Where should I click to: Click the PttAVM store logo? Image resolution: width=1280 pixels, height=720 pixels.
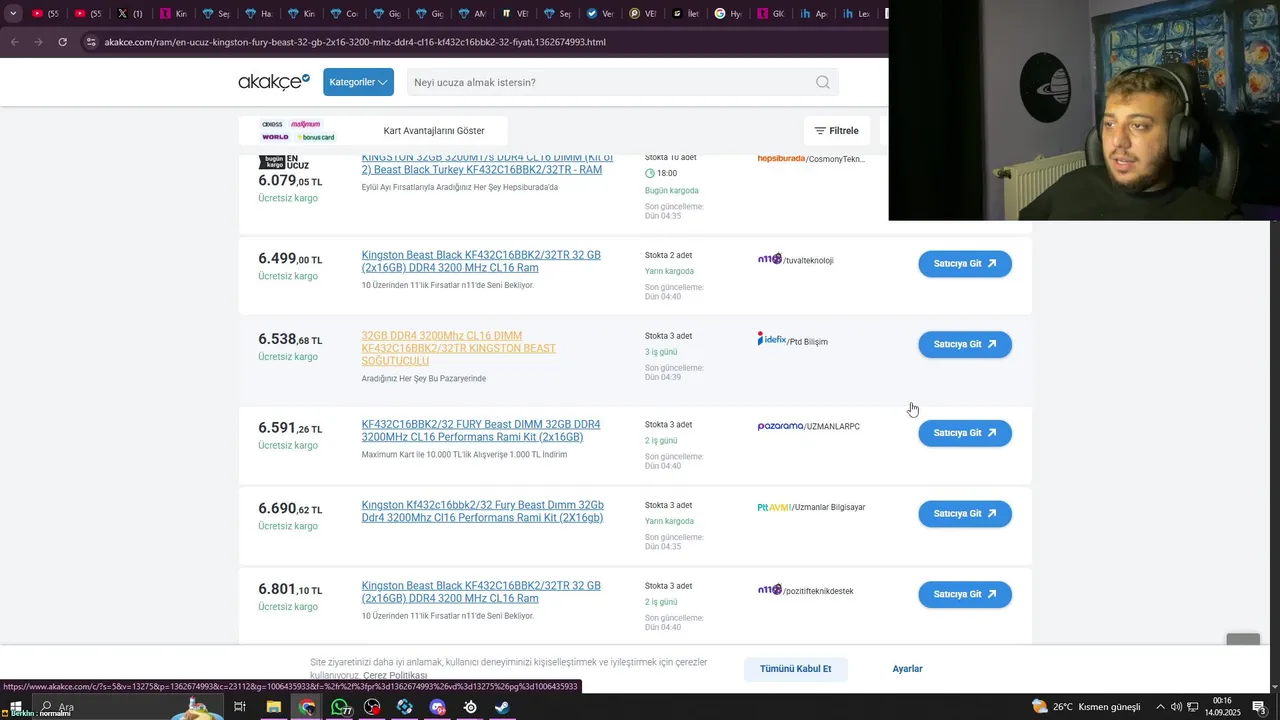774,507
